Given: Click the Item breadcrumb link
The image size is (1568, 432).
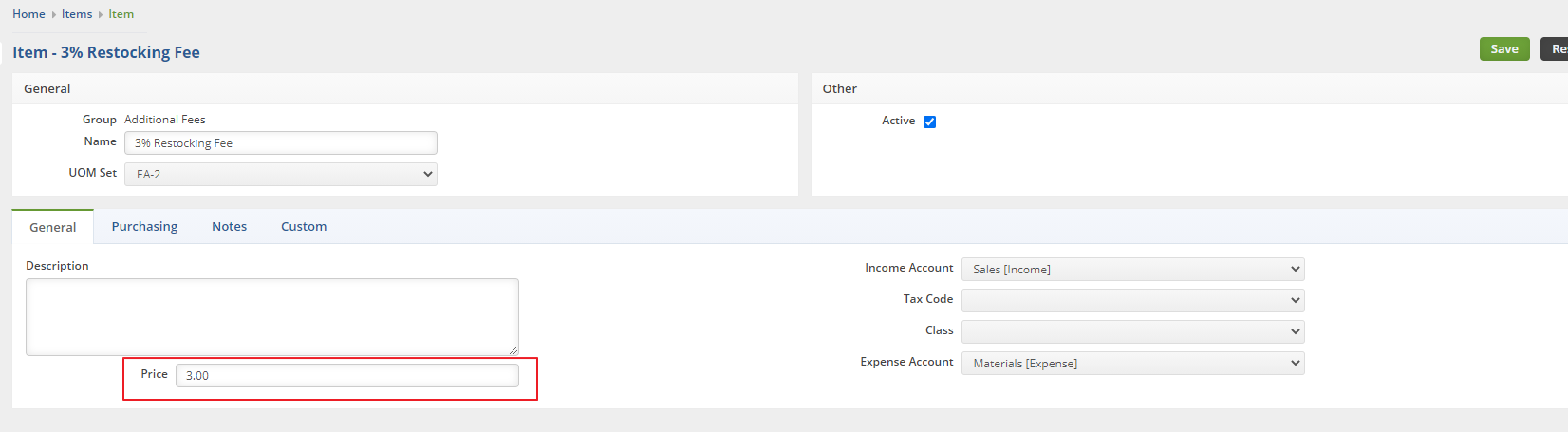Looking at the screenshot, I should click(x=121, y=14).
